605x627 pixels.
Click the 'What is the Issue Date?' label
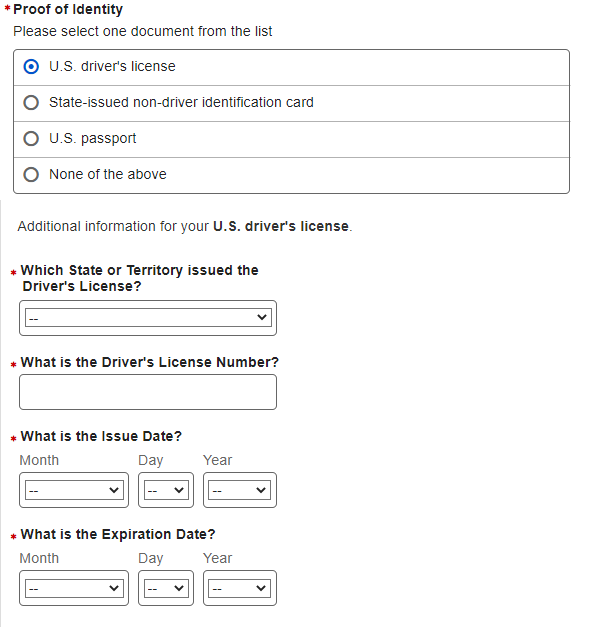(x=101, y=436)
